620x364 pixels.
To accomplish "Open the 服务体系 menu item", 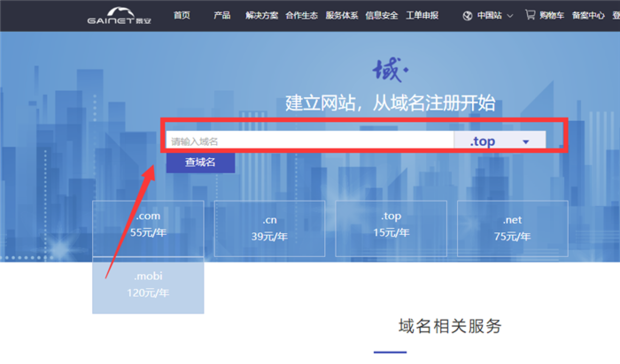I will 342,15.
